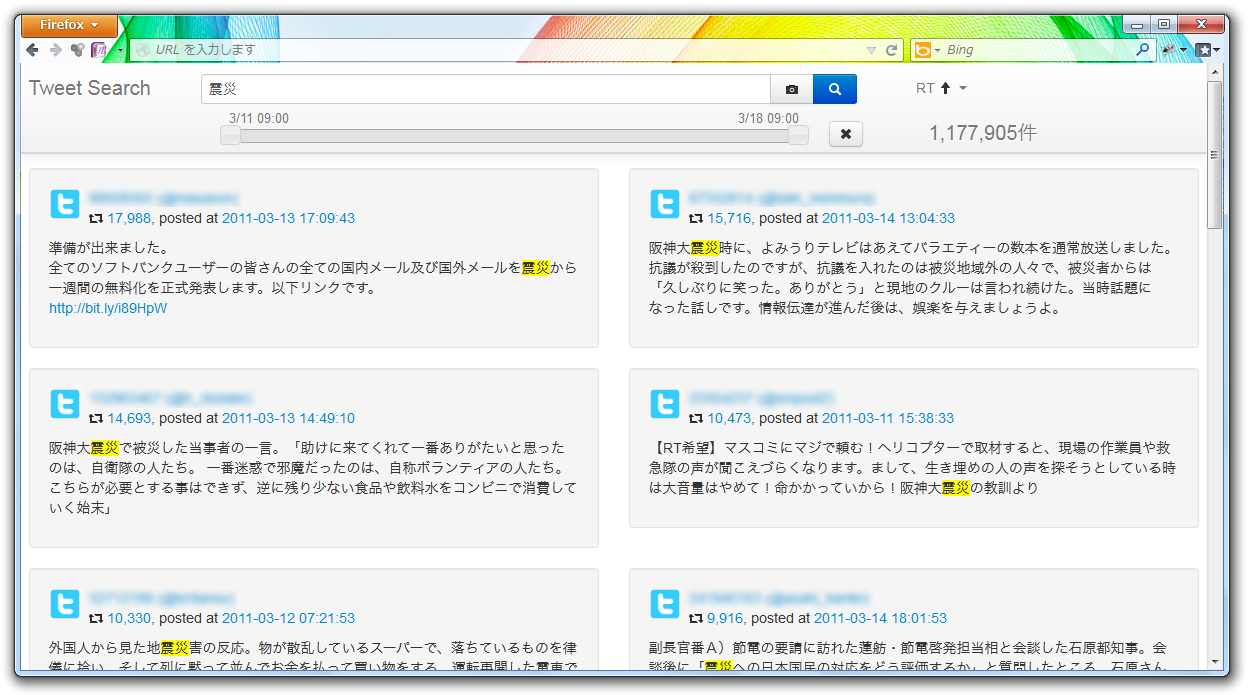Click the blurred username on the 10,473 retweet tweet

pos(761,398)
